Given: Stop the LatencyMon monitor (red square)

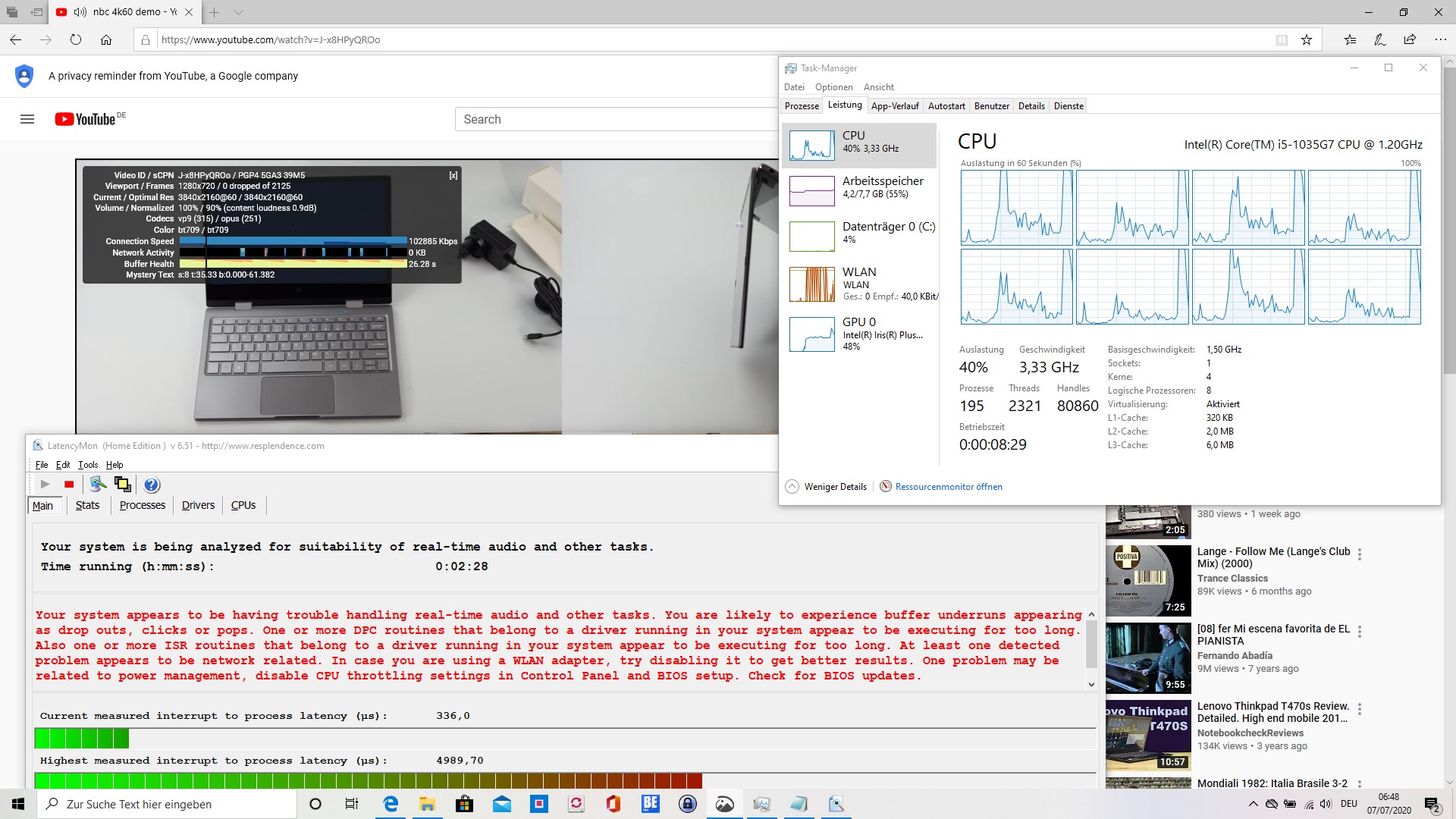Looking at the screenshot, I should (x=69, y=485).
